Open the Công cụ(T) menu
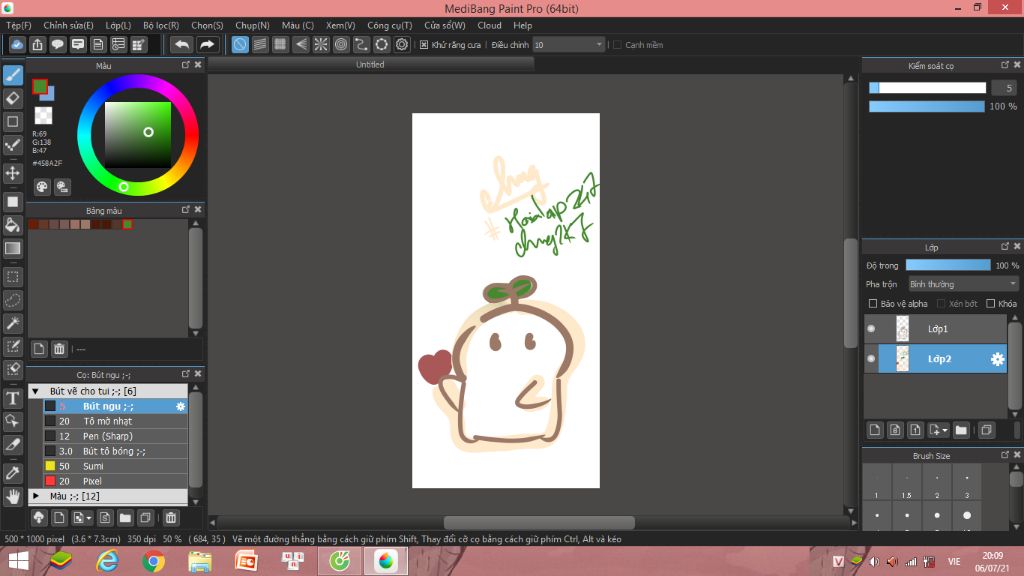The width and height of the screenshot is (1024, 576). tap(389, 25)
